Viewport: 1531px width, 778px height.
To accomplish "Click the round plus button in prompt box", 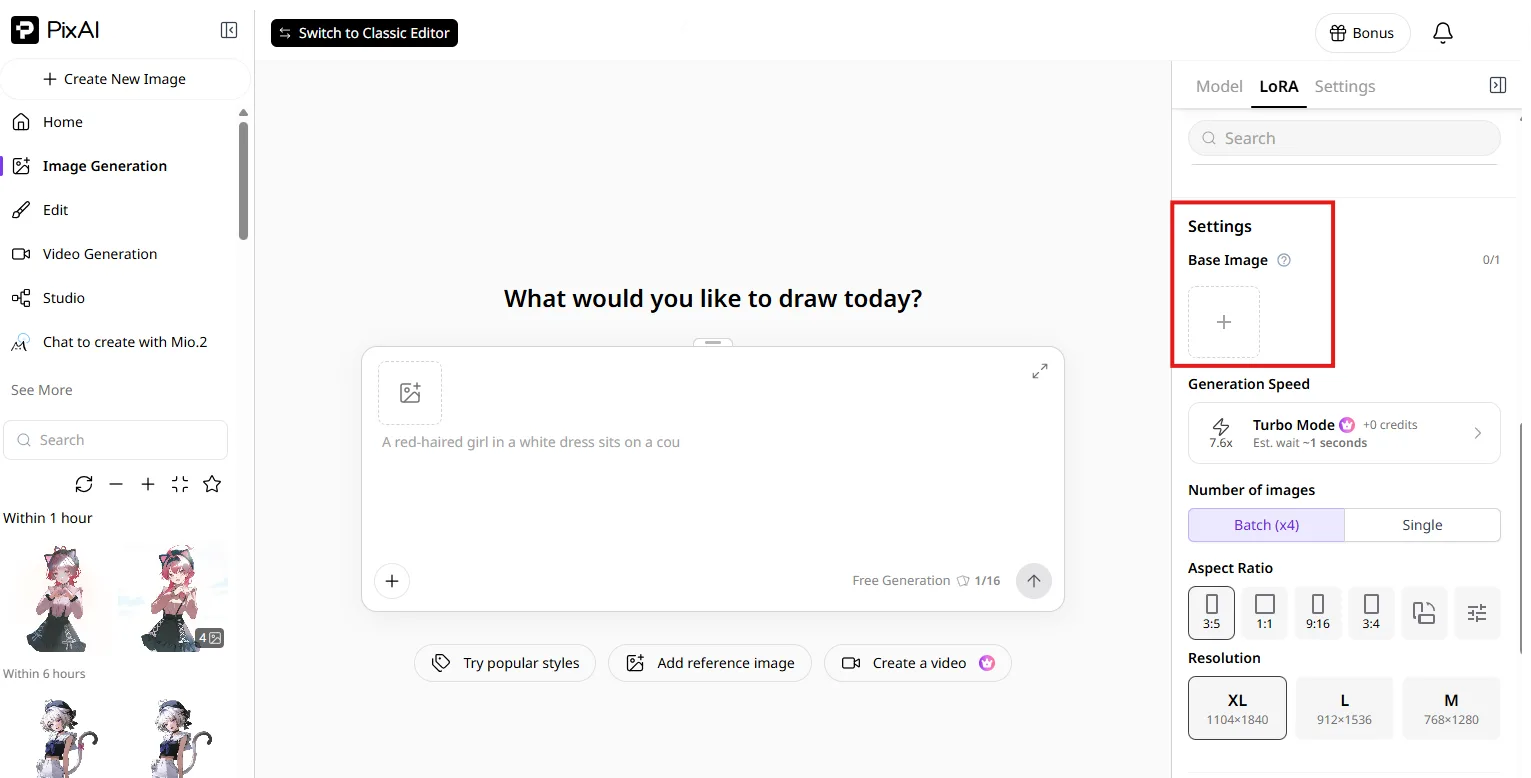I will click(392, 581).
